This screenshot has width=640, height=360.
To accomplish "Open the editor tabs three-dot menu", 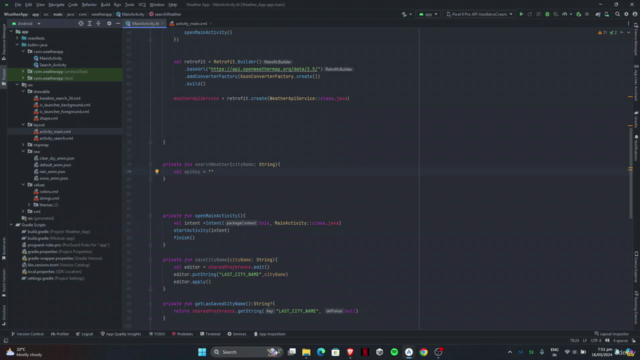I will [629, 24].
